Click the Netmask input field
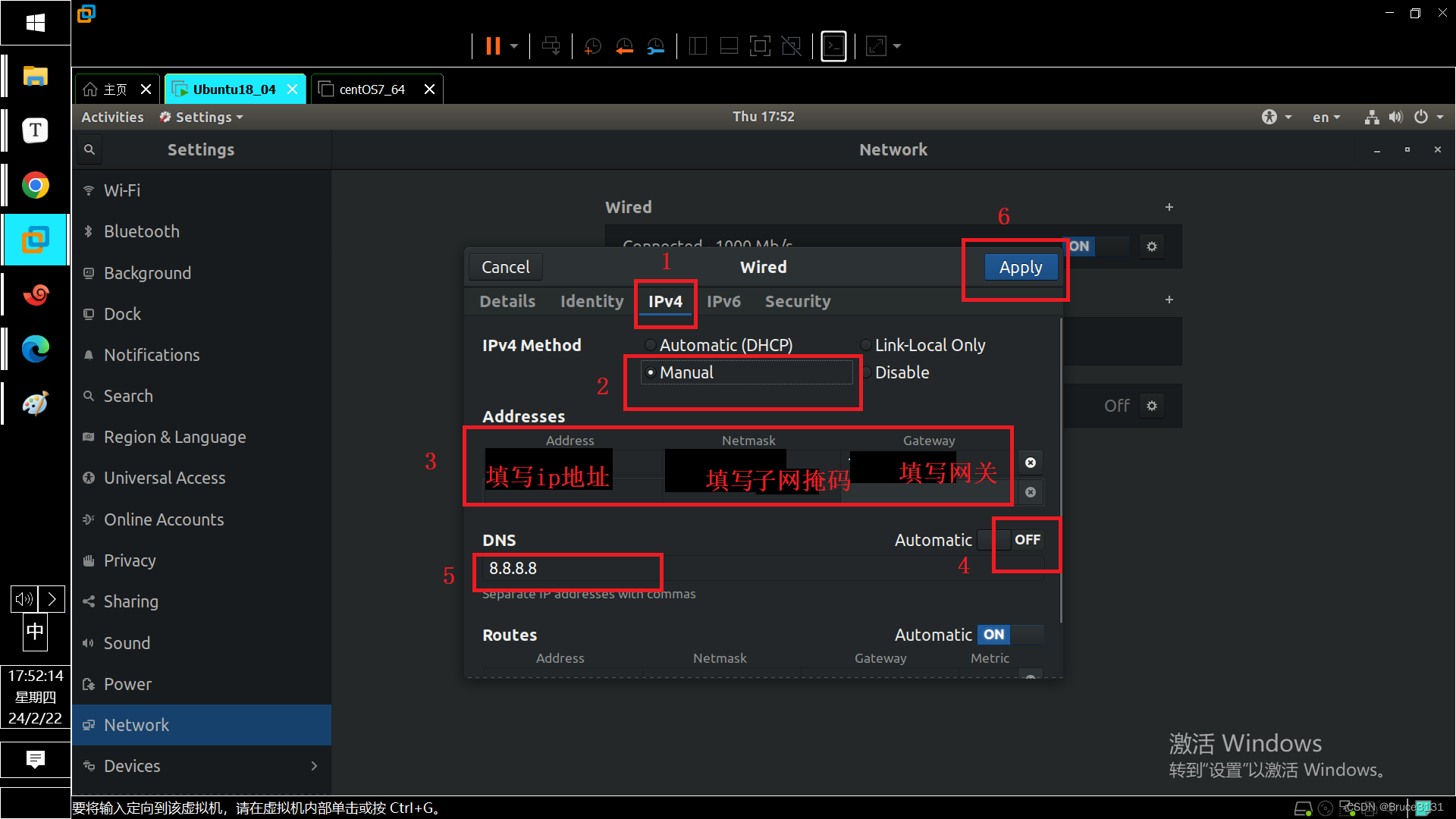 749,462
